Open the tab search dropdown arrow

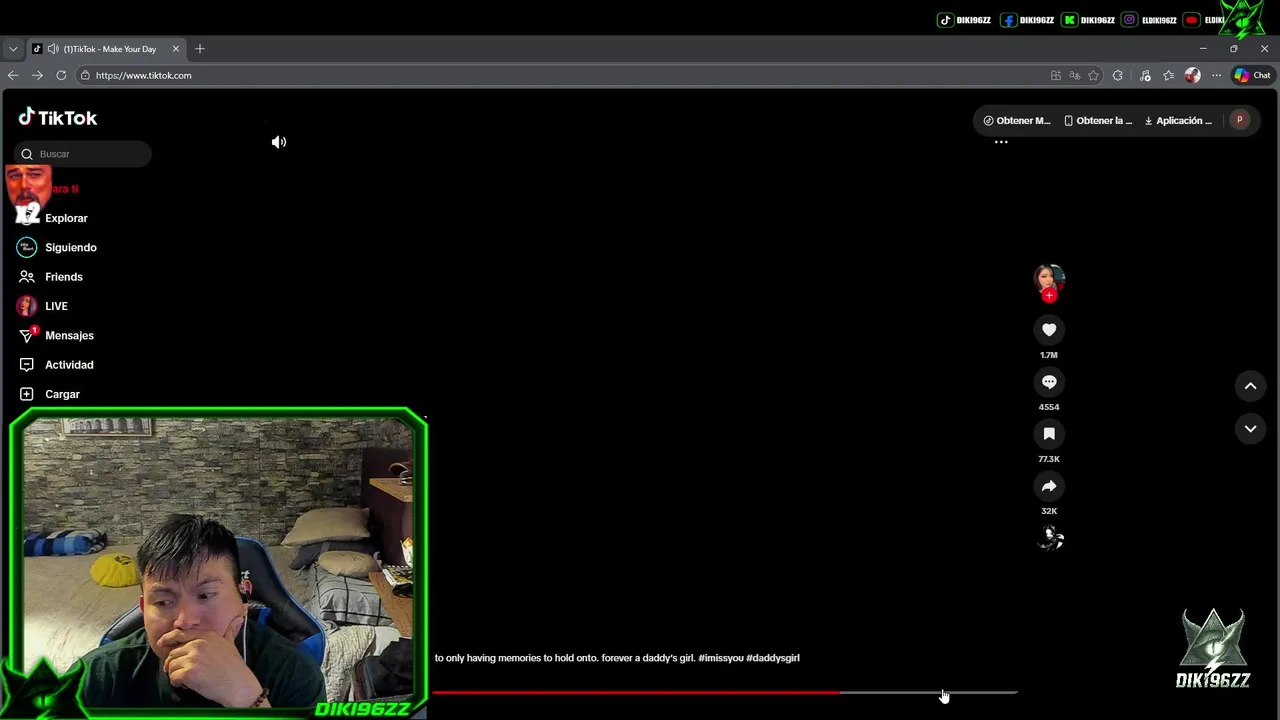click(13, 49)
